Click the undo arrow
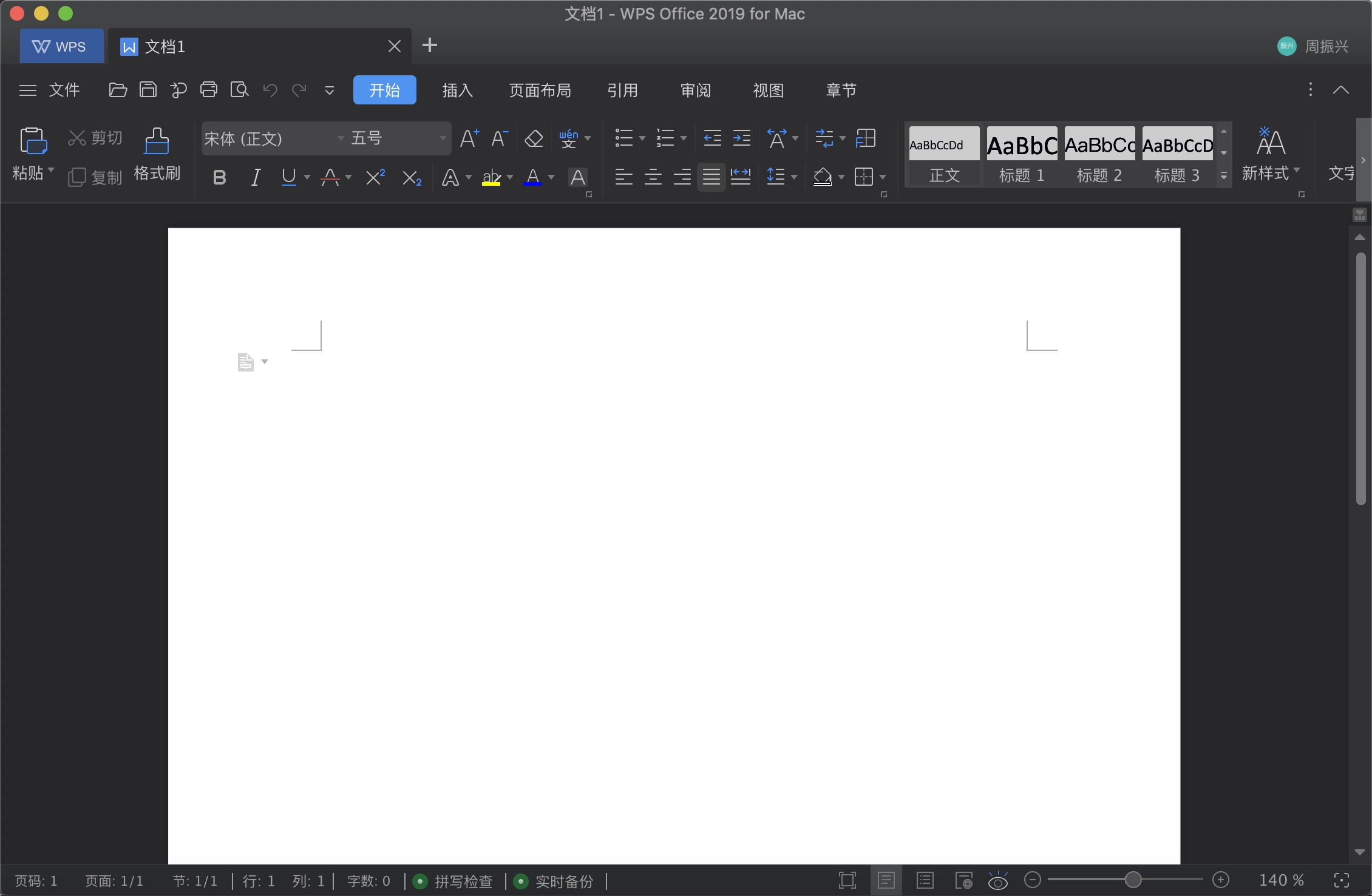 pyautogui.click(x=270, y=90)
